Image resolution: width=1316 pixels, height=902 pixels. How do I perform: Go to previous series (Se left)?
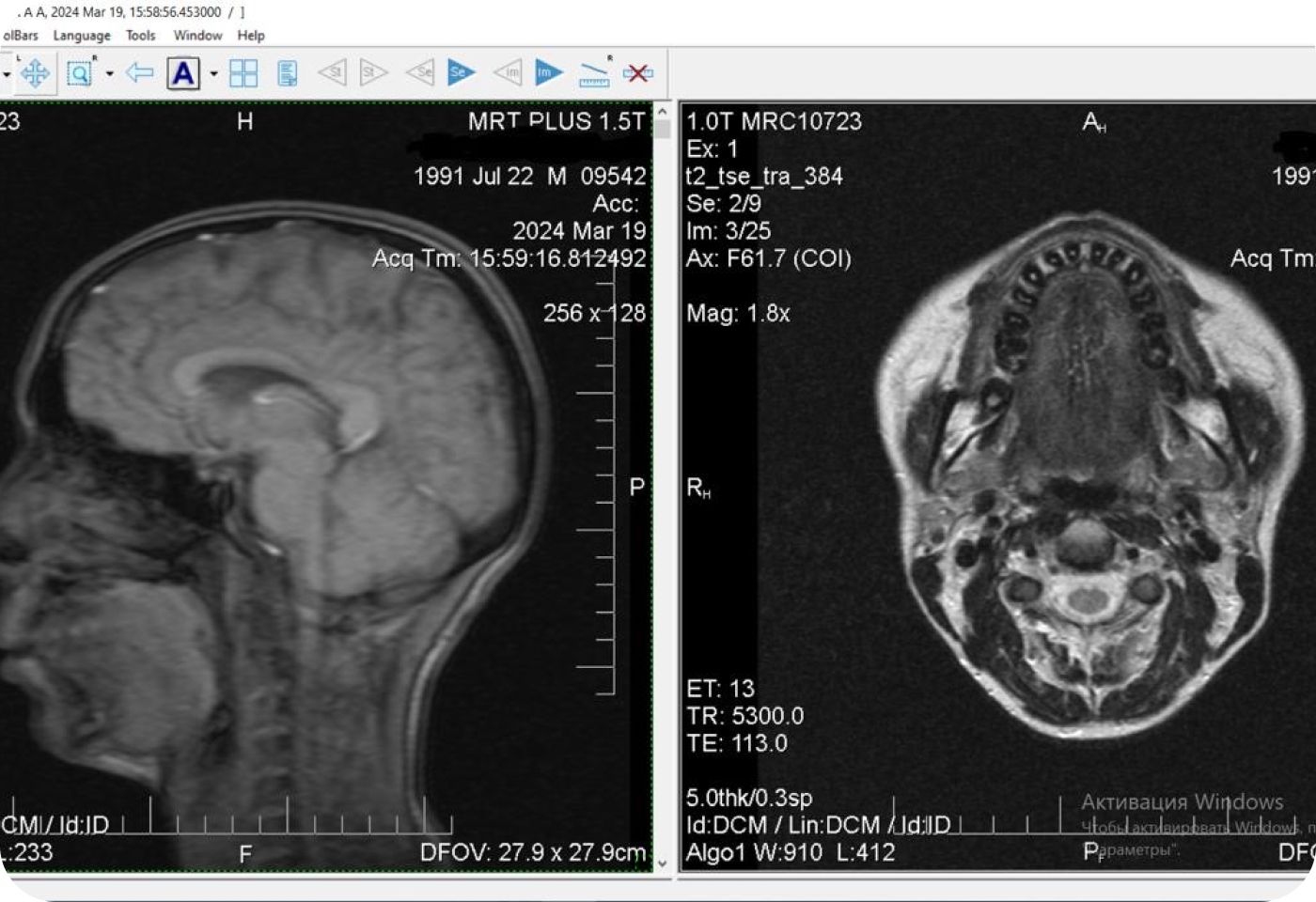click(x=419, y=72)
